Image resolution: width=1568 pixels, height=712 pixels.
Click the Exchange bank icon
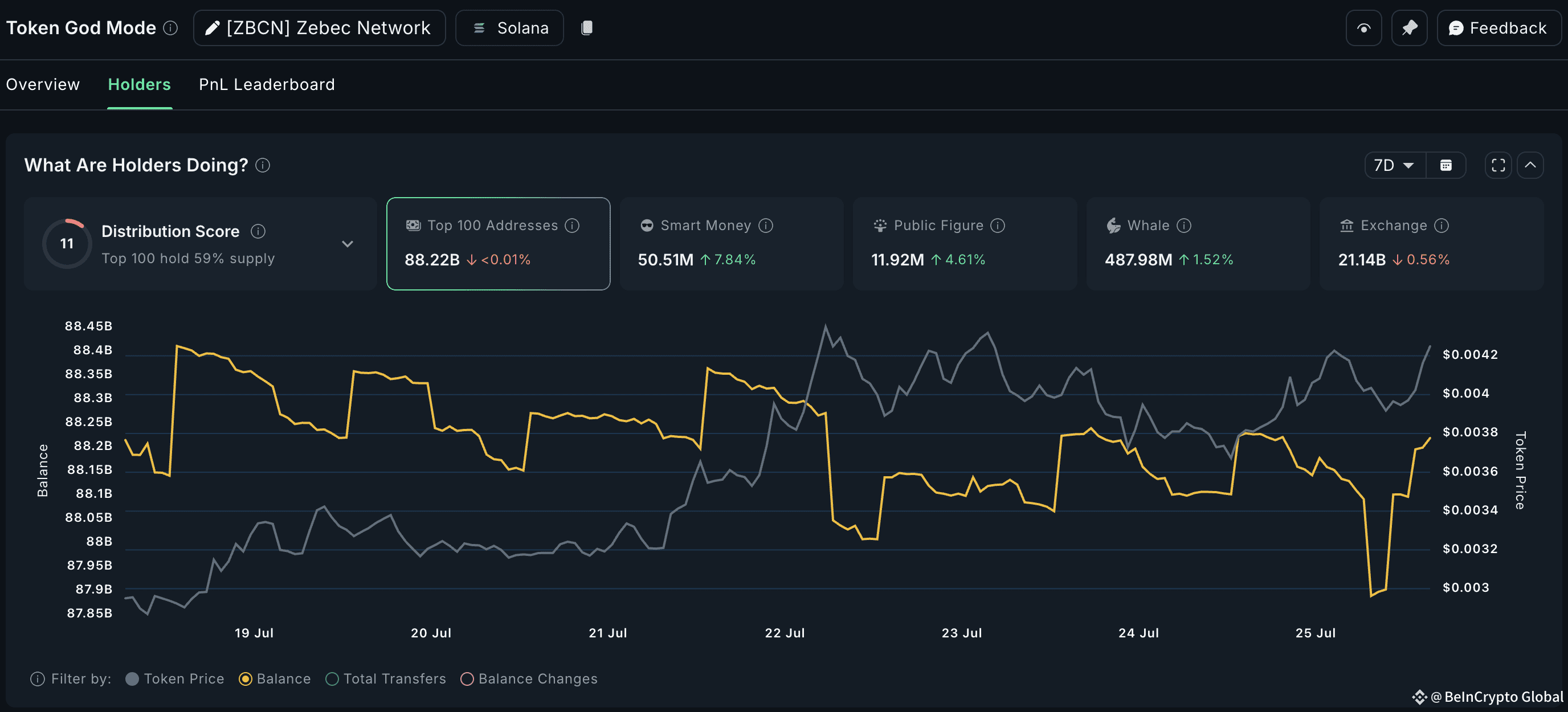(1346, 226)
